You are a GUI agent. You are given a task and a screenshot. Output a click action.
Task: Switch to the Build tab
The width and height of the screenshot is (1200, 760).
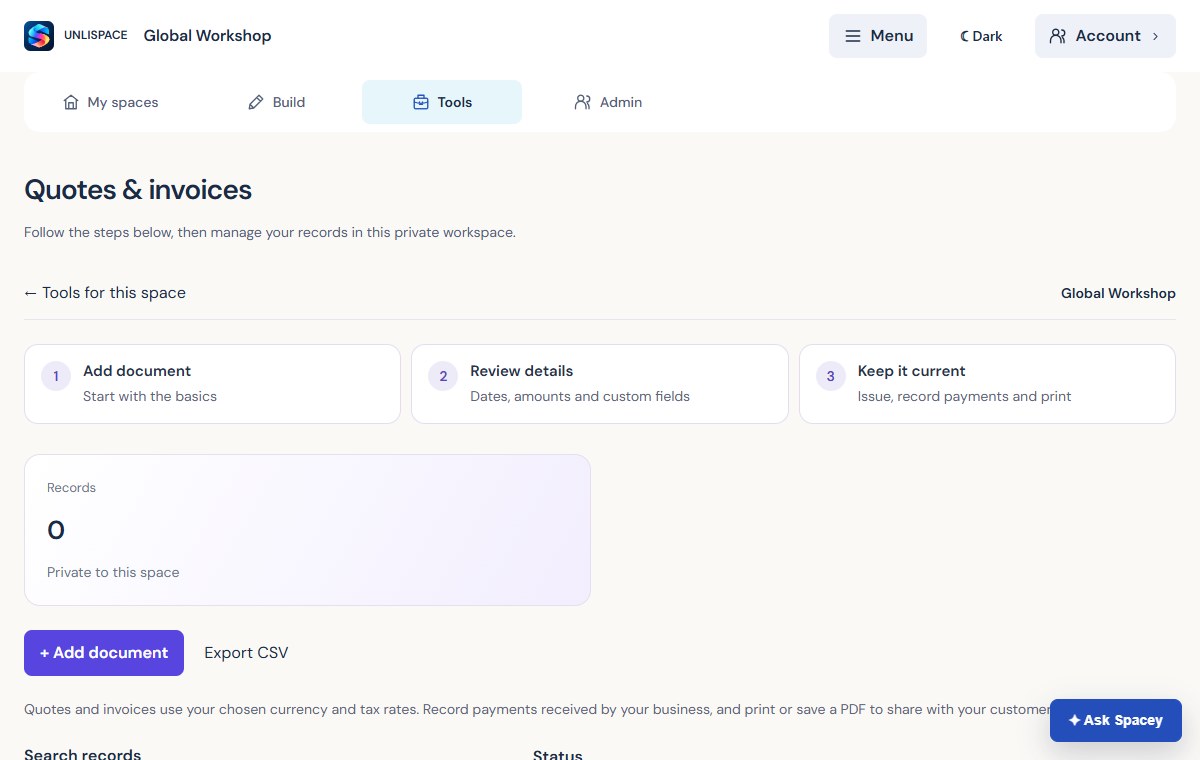click(277, 102)
